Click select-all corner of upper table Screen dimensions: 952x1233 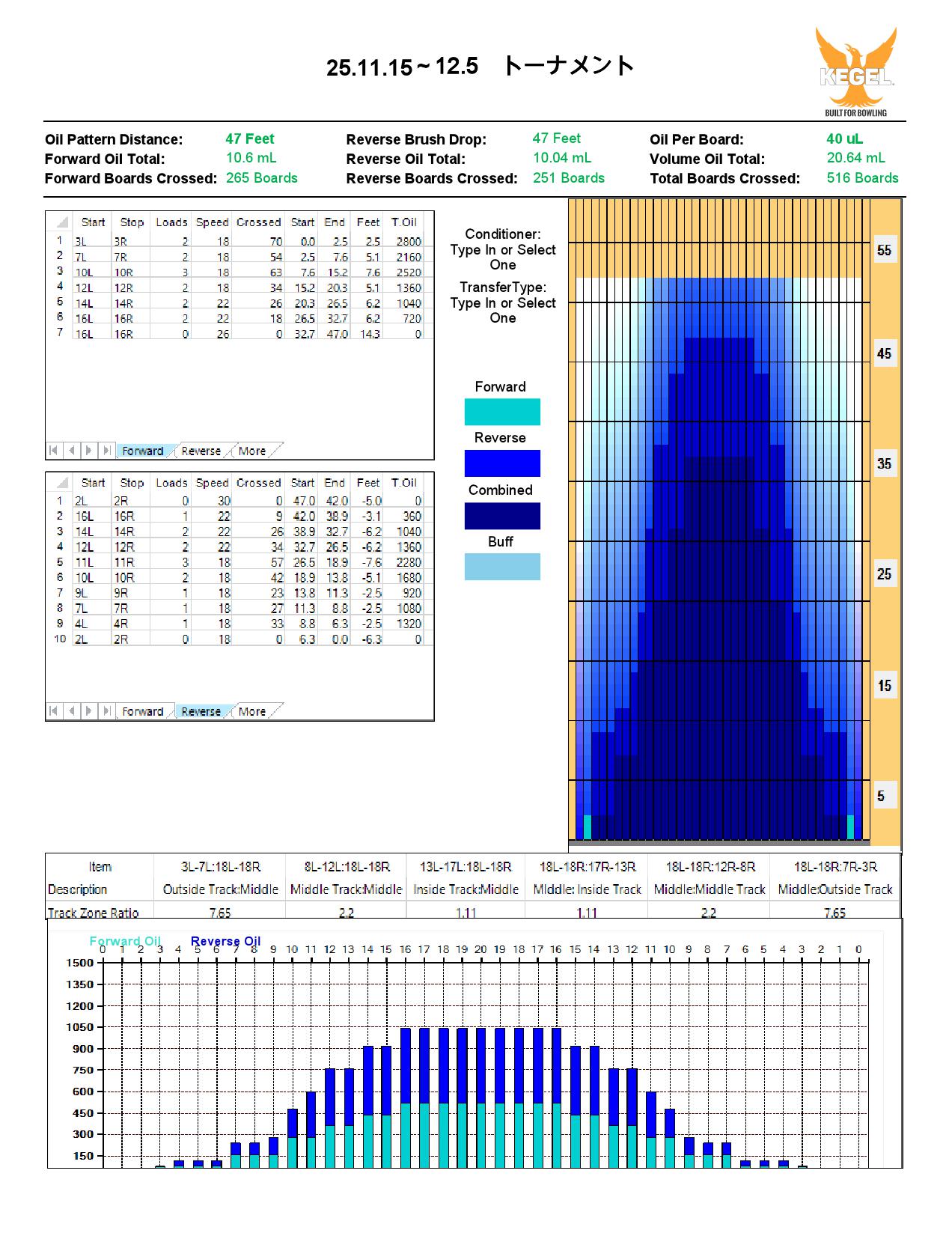coord(61,222)
